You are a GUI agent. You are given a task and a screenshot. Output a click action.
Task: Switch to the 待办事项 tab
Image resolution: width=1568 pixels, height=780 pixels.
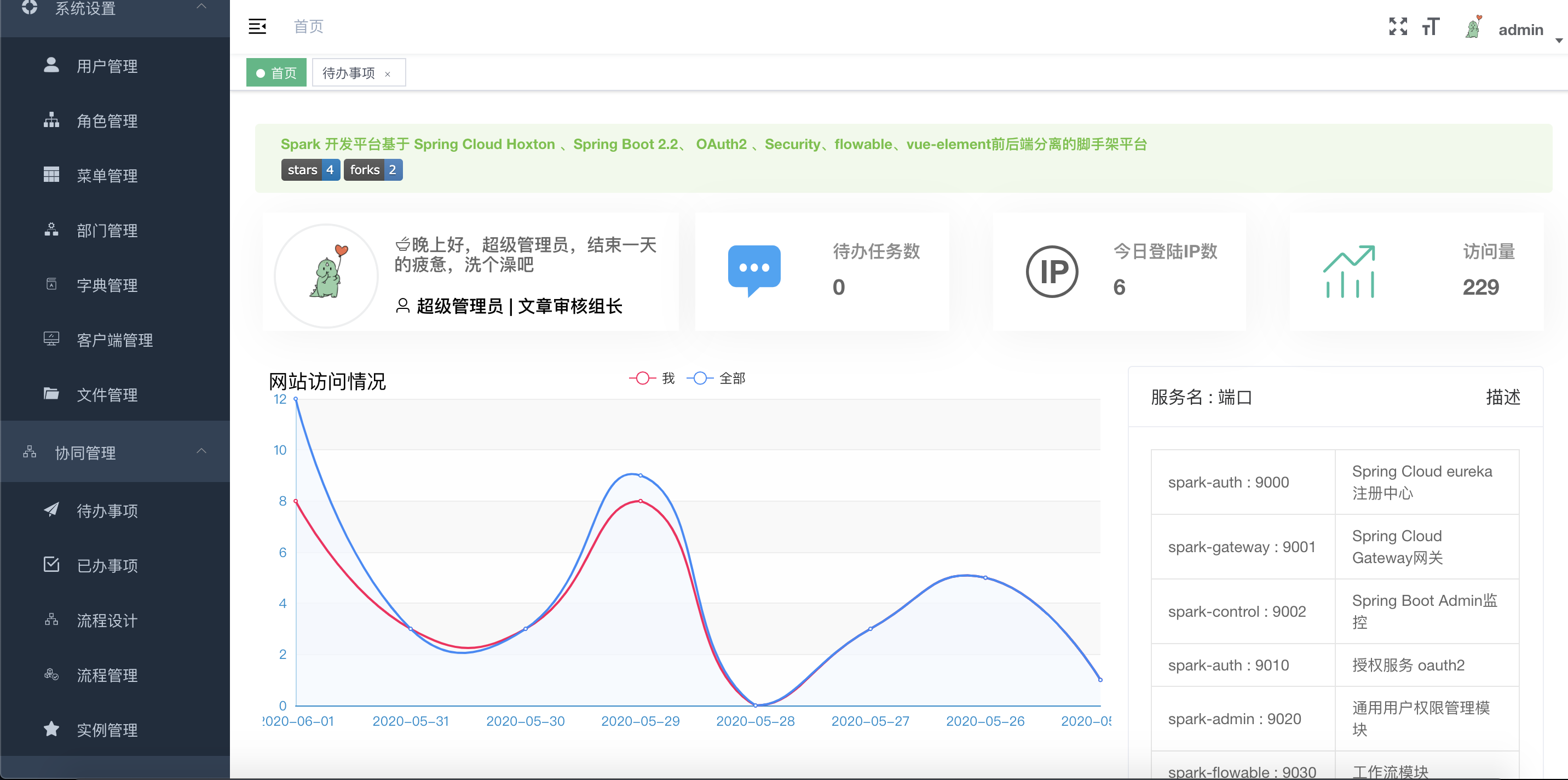click(349, 73)
